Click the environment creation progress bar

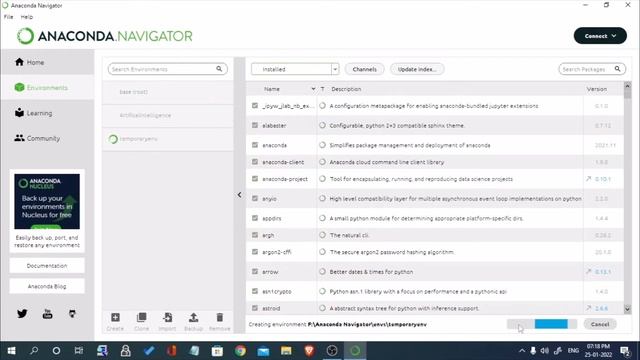[x=542, y=324]
